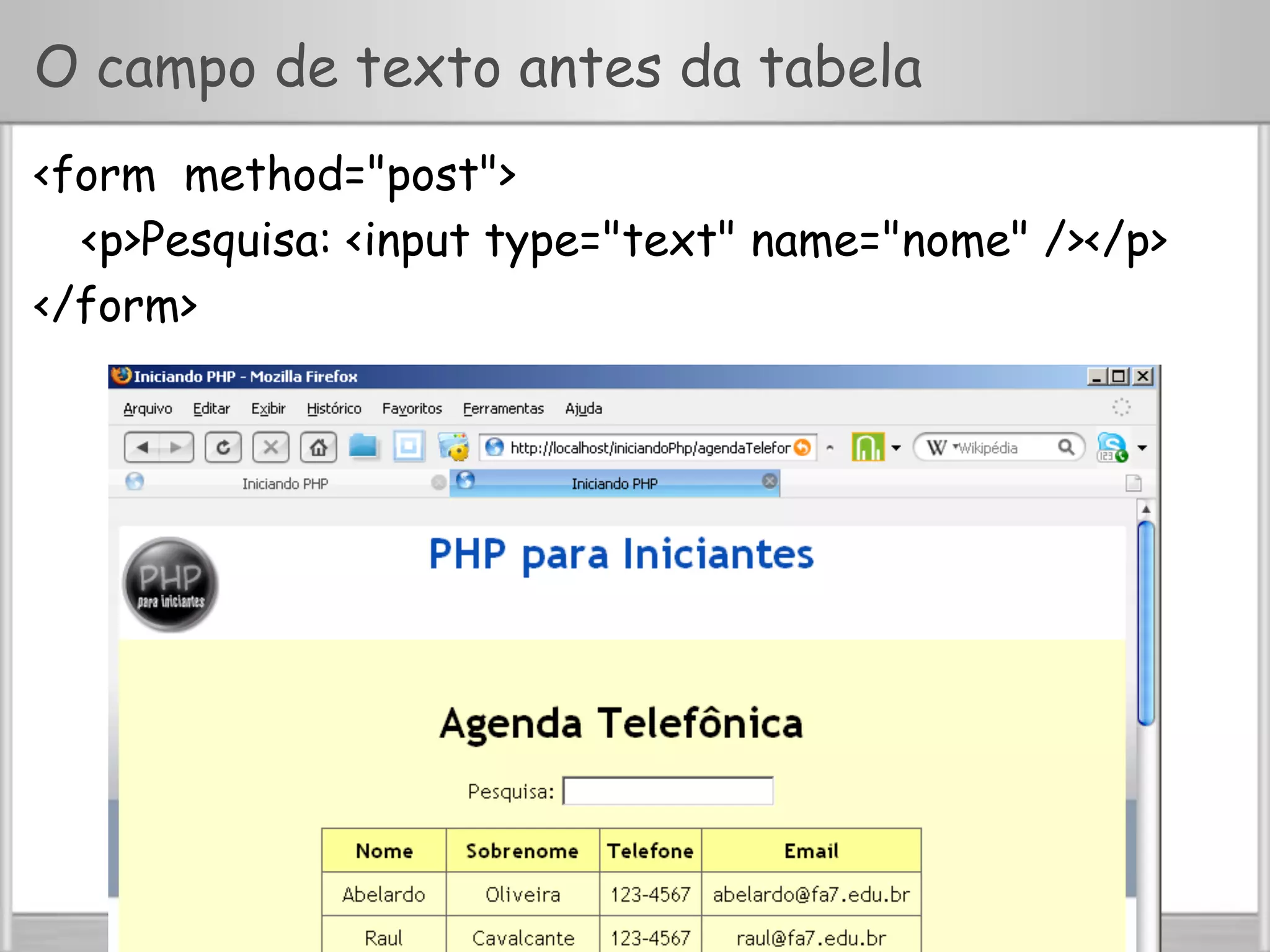Click the Nome column header
The image size is (1270, 952).
click(384, 850)
